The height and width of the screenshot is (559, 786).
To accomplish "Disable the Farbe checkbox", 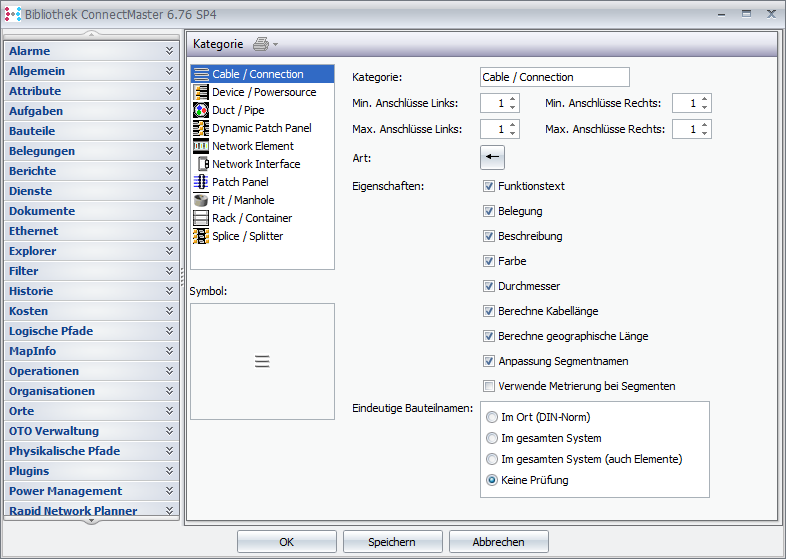I will 489,261.
